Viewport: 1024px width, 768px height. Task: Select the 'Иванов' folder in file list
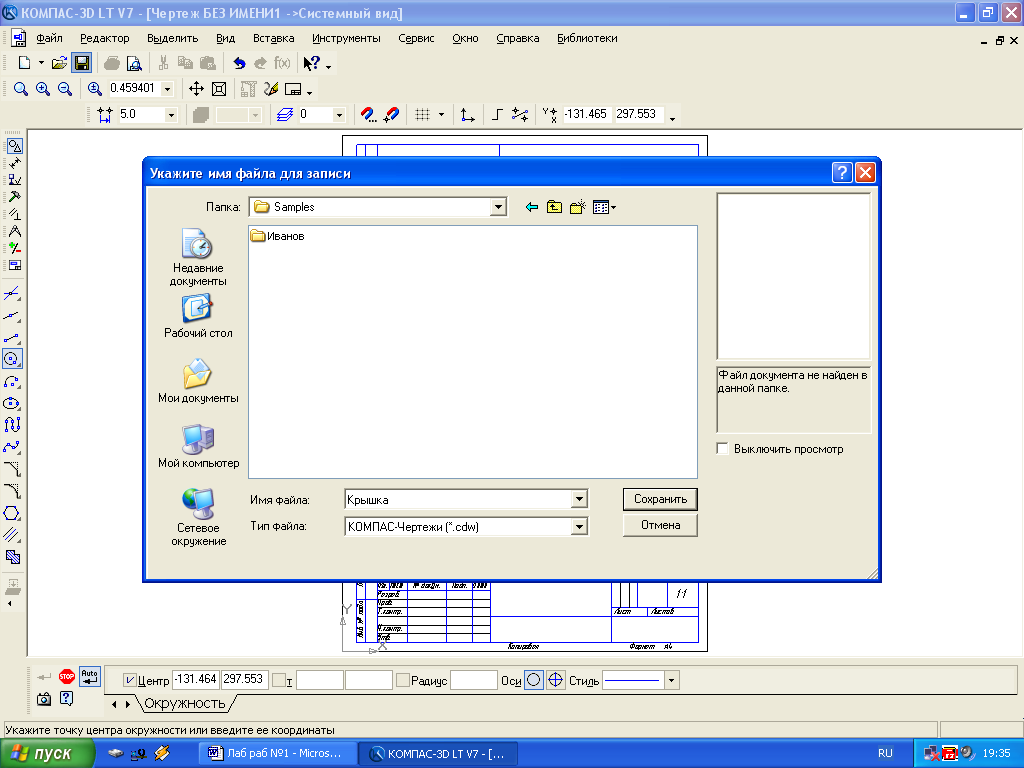pyautogui.click(x=278, y=236)
